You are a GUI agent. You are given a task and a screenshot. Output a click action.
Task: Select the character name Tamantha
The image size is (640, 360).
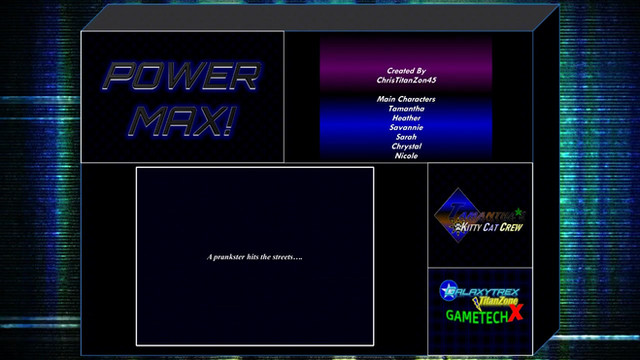point(406,109)
